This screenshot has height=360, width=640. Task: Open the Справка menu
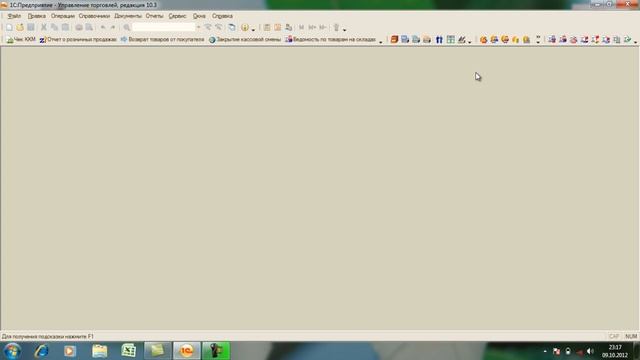click(222, 16)
